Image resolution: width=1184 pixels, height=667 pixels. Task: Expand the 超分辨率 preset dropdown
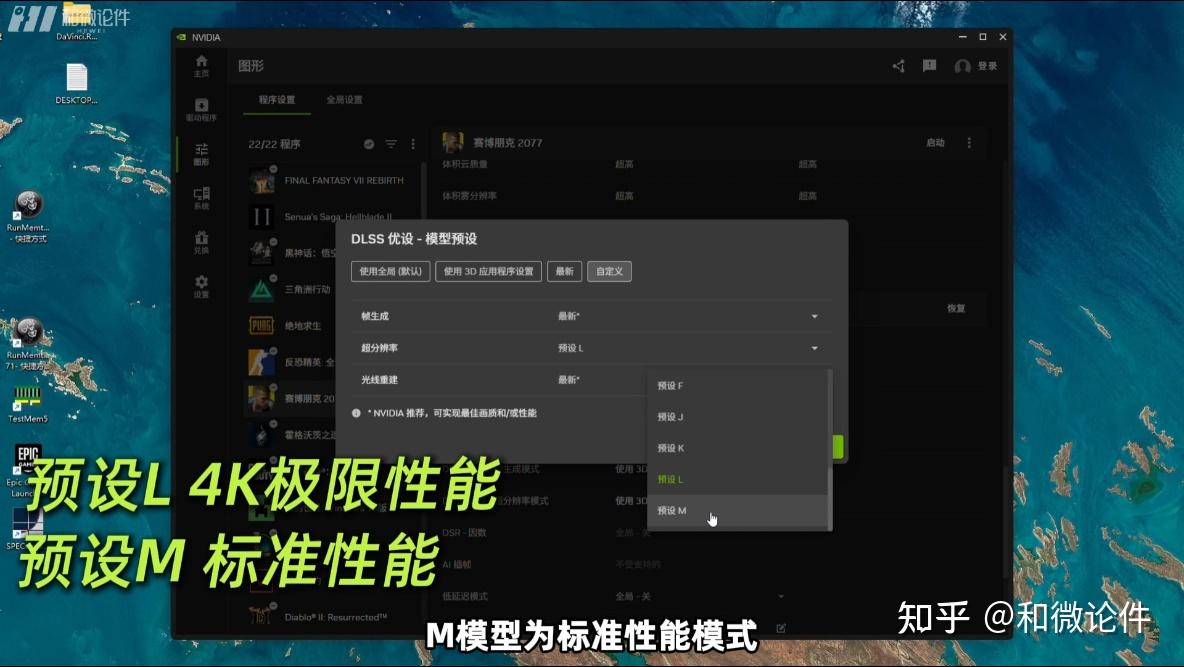point(814,348)
